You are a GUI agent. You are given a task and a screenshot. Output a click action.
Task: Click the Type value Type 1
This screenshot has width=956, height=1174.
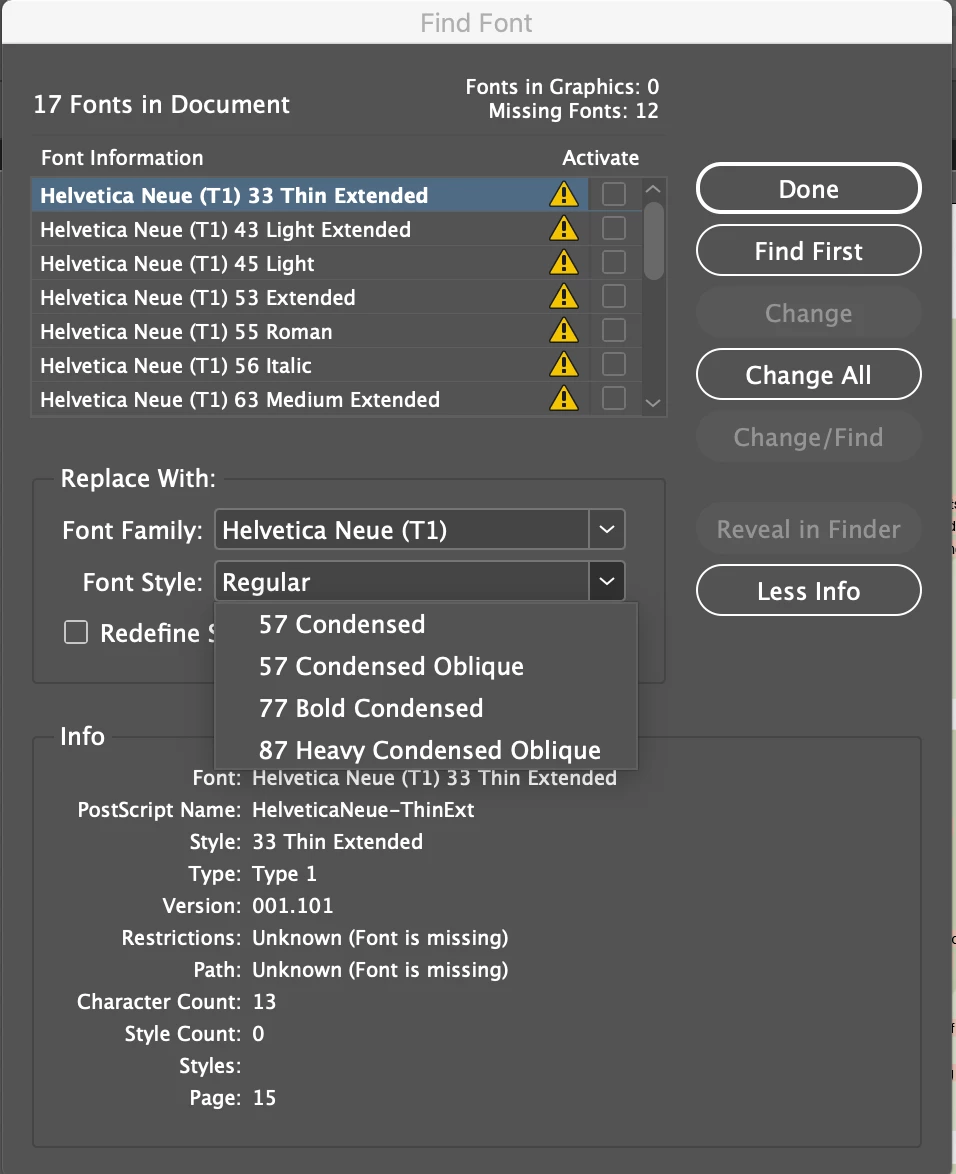[x=284, y=874]
